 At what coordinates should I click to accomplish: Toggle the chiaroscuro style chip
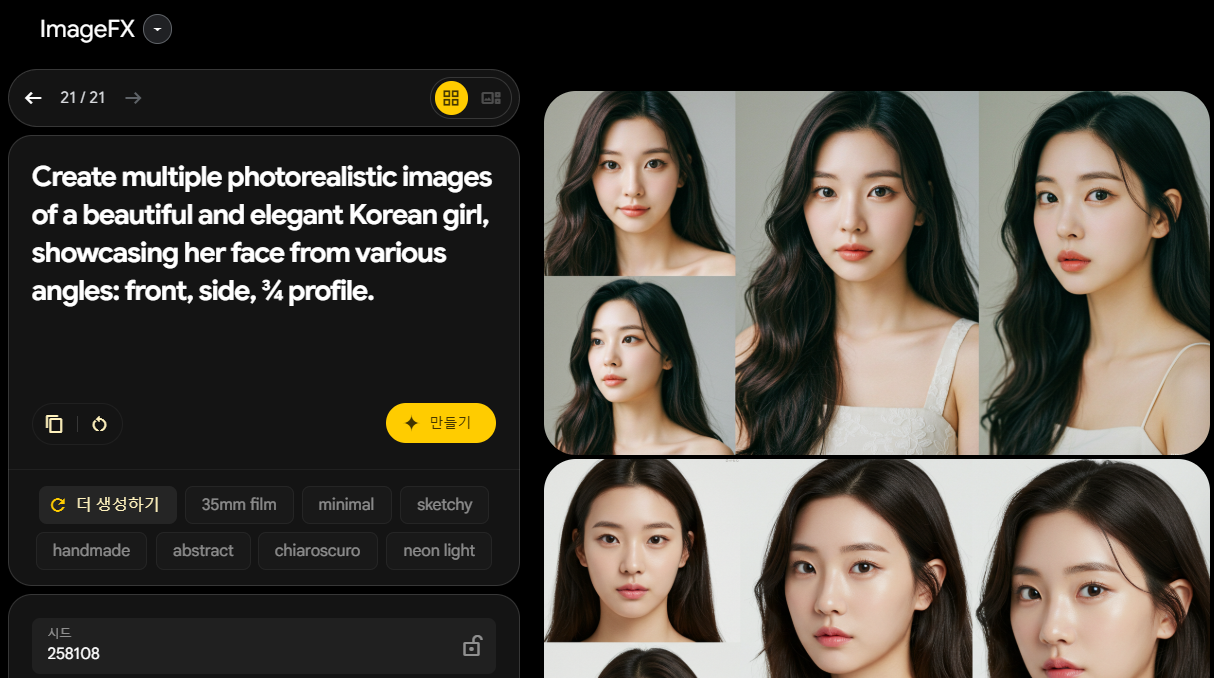pyautogui.click(x=317, y=550)
